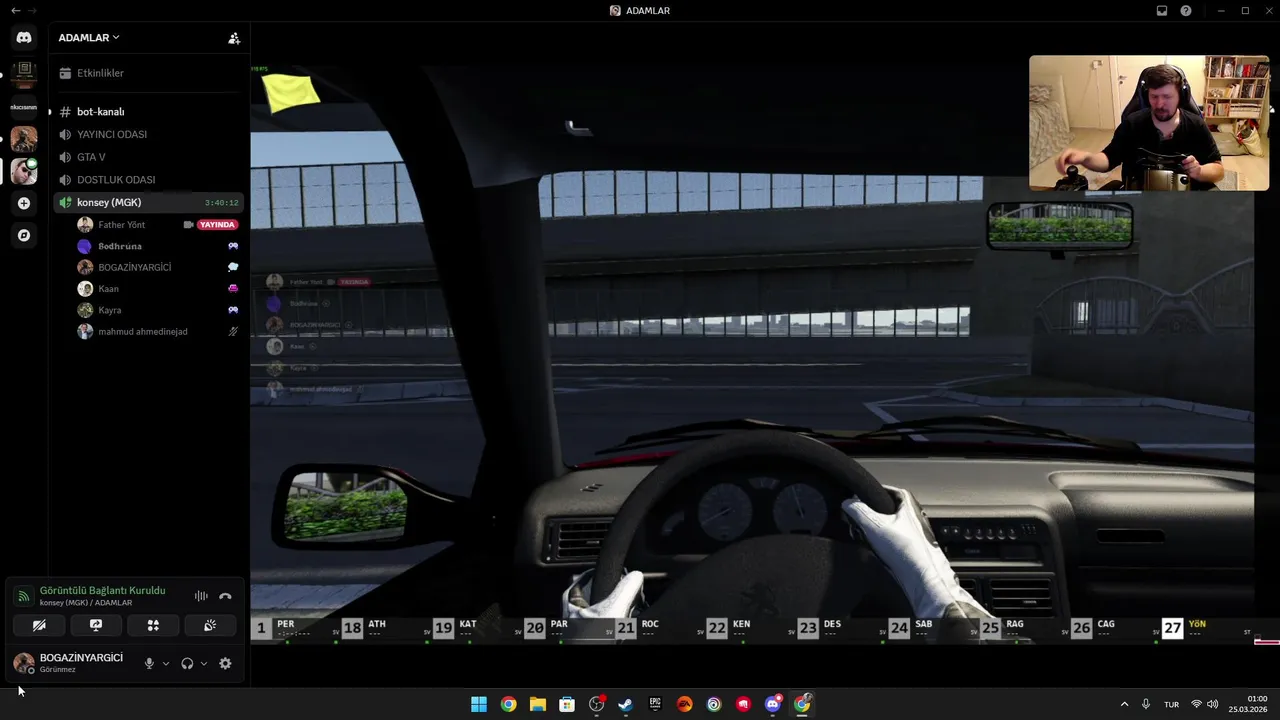Open Steam from taskbar

coord(626,704)
